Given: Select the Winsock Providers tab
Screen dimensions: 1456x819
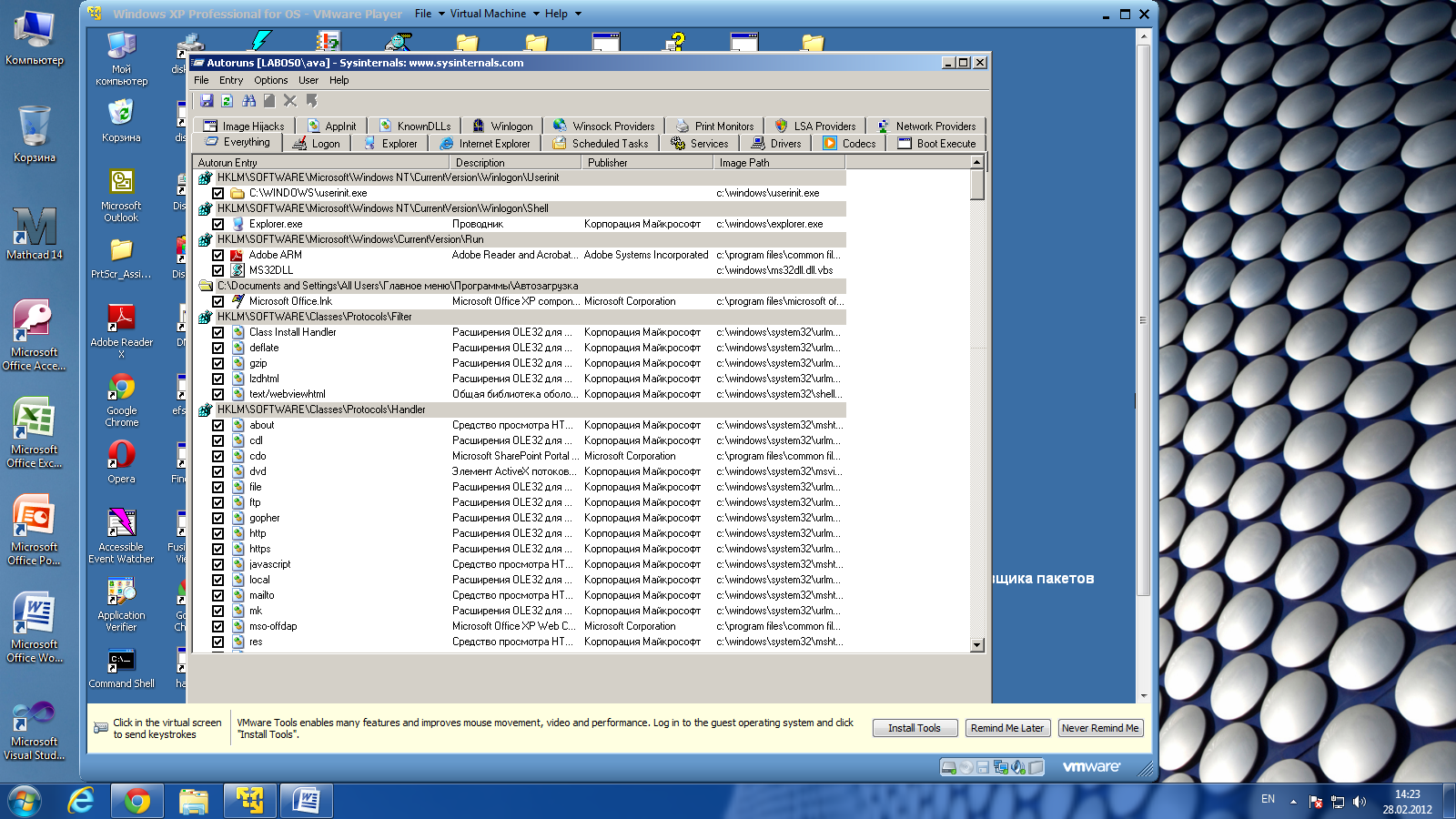Looking at the screenshot, I should pos(604,126).
